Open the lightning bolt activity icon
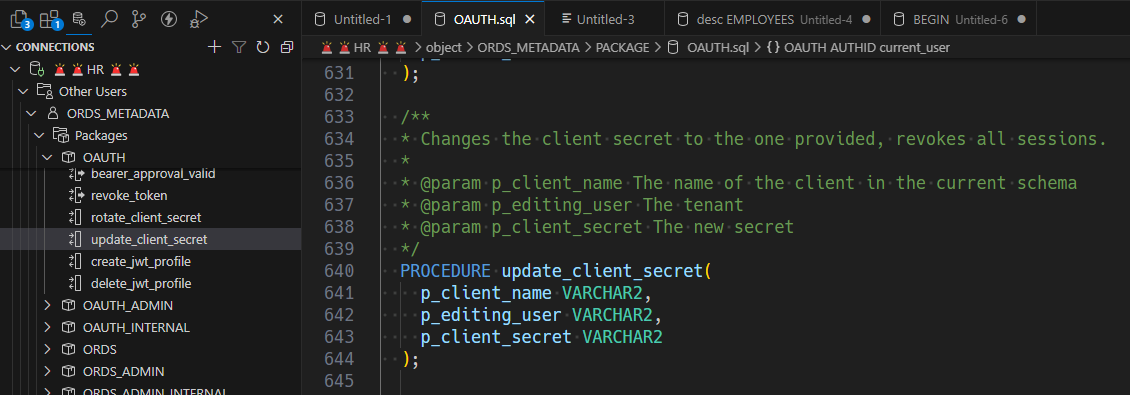 click(x=169, y=19)
